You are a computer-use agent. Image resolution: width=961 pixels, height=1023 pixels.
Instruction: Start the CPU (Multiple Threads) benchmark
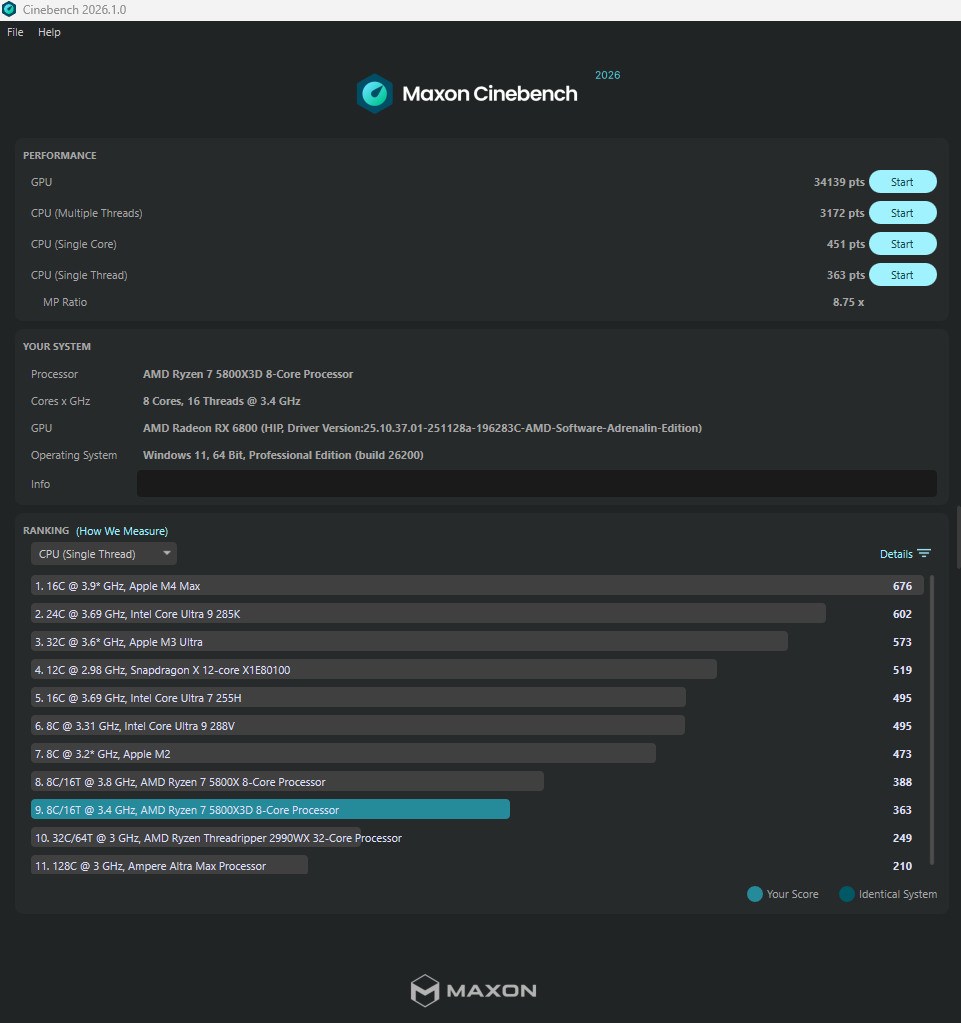click(902, 213)
